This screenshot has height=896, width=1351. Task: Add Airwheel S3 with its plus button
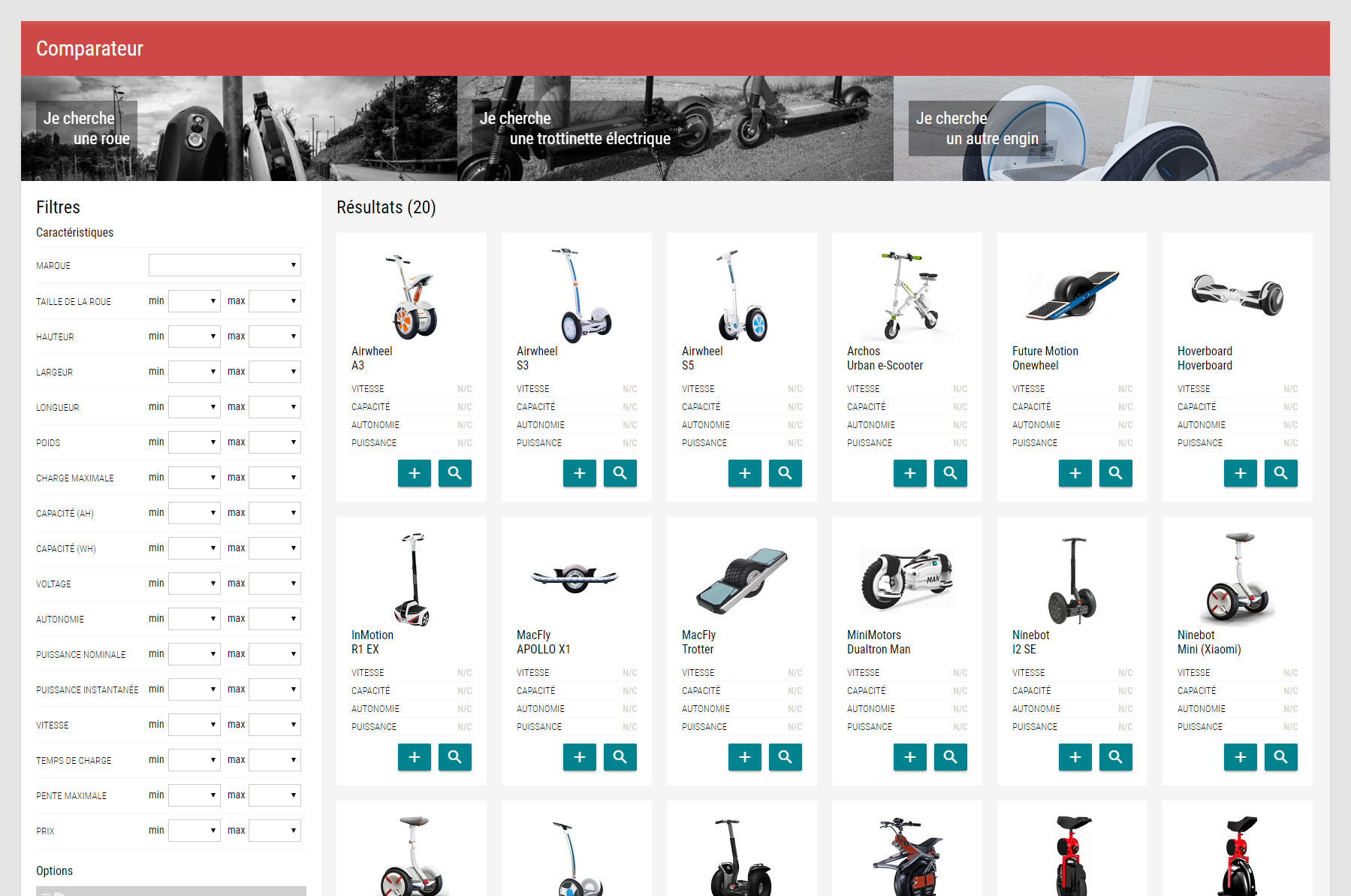(x=580, y=473)
